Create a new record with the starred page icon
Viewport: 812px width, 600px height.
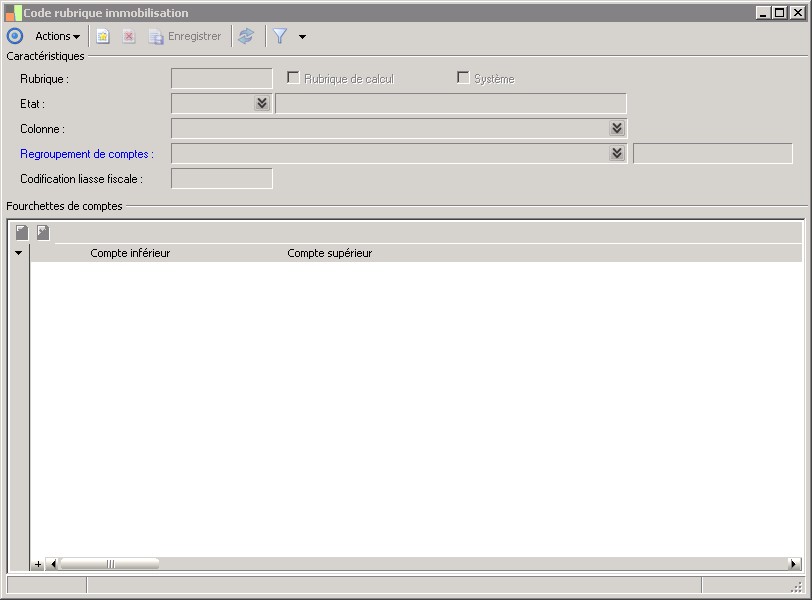pyautogui.click(x=103, y=36)
